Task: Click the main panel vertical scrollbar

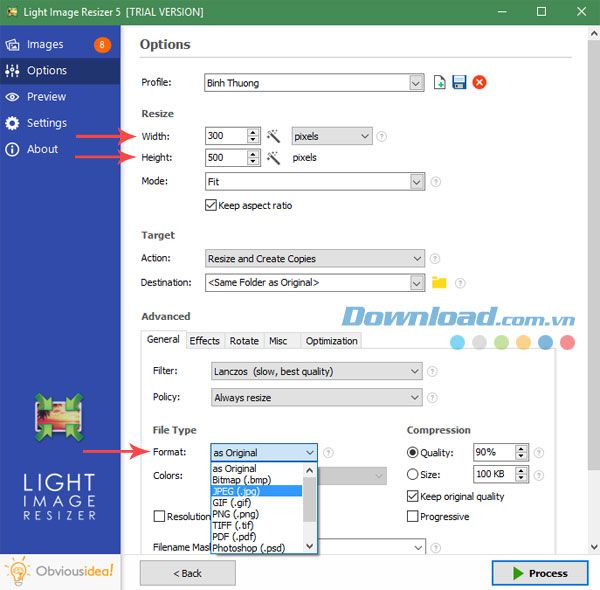Action: (x=593, y=253)
